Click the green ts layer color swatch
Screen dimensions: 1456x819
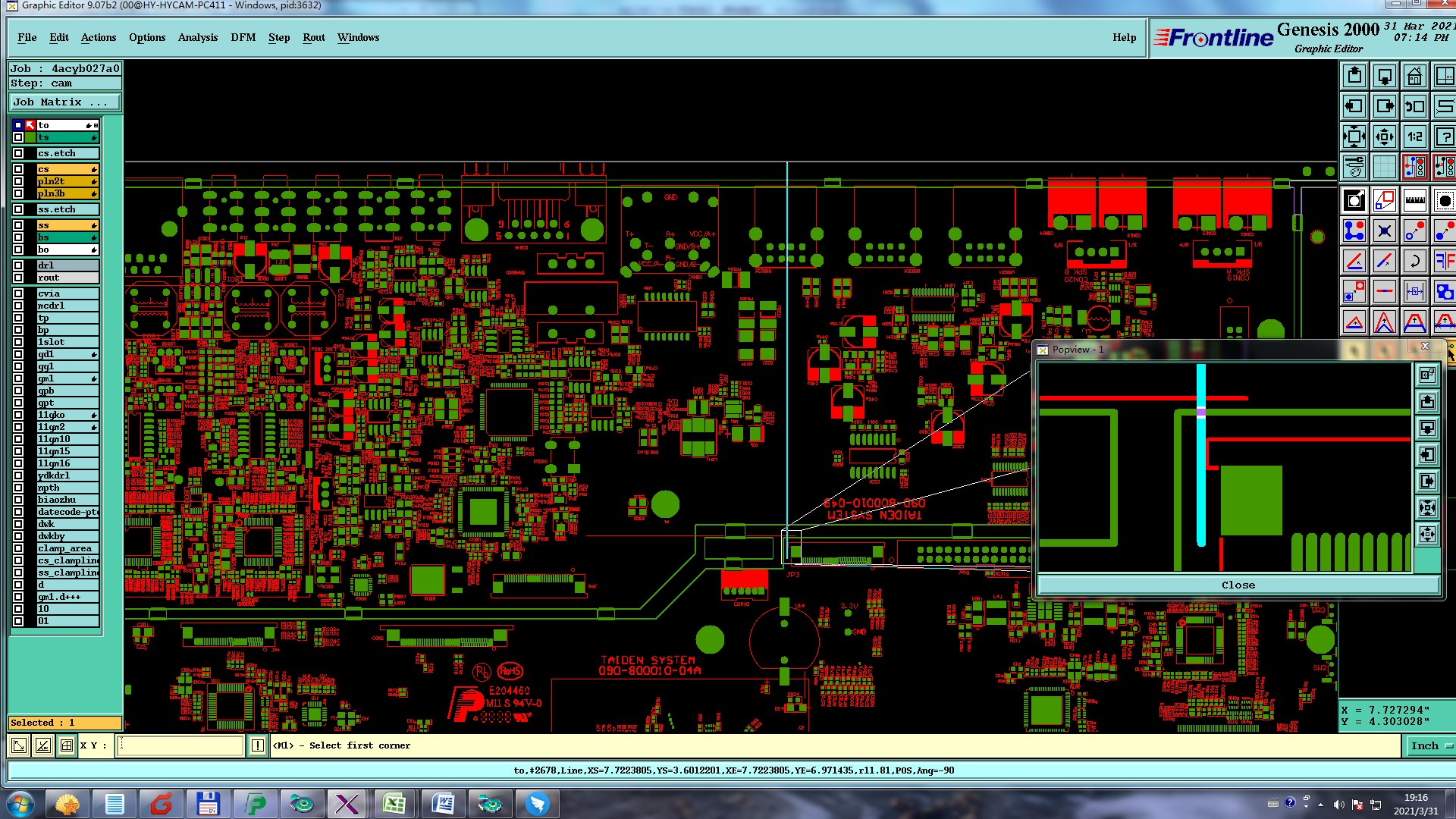(x=30, y=137)
